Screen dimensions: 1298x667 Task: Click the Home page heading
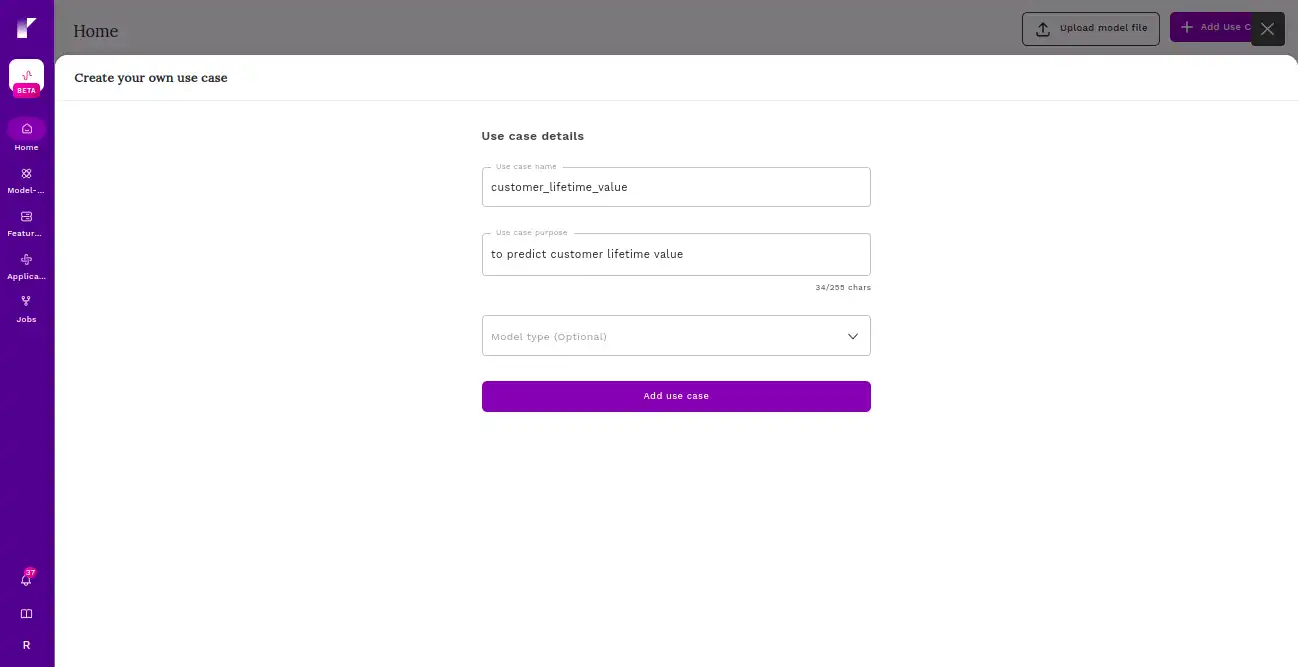coord(96,31)
